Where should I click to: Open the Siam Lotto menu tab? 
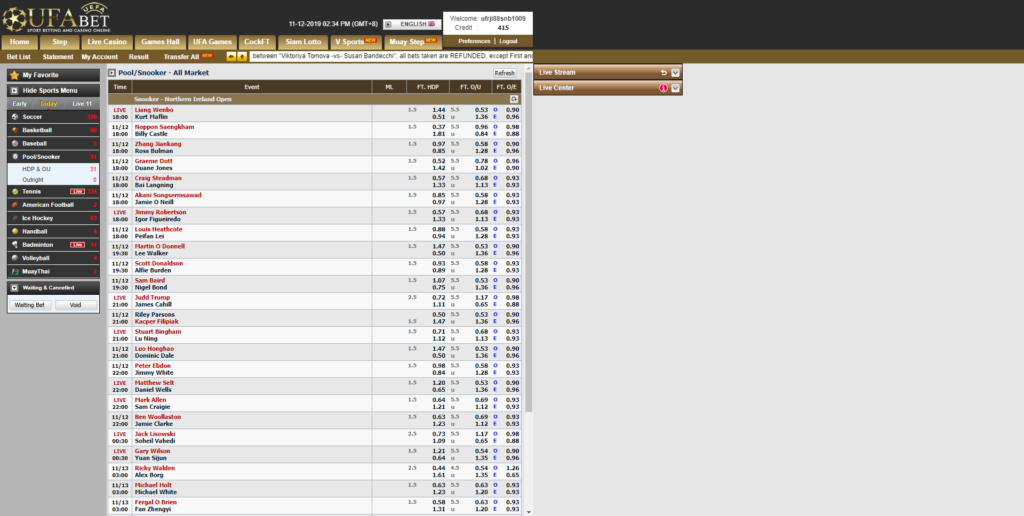303,42
